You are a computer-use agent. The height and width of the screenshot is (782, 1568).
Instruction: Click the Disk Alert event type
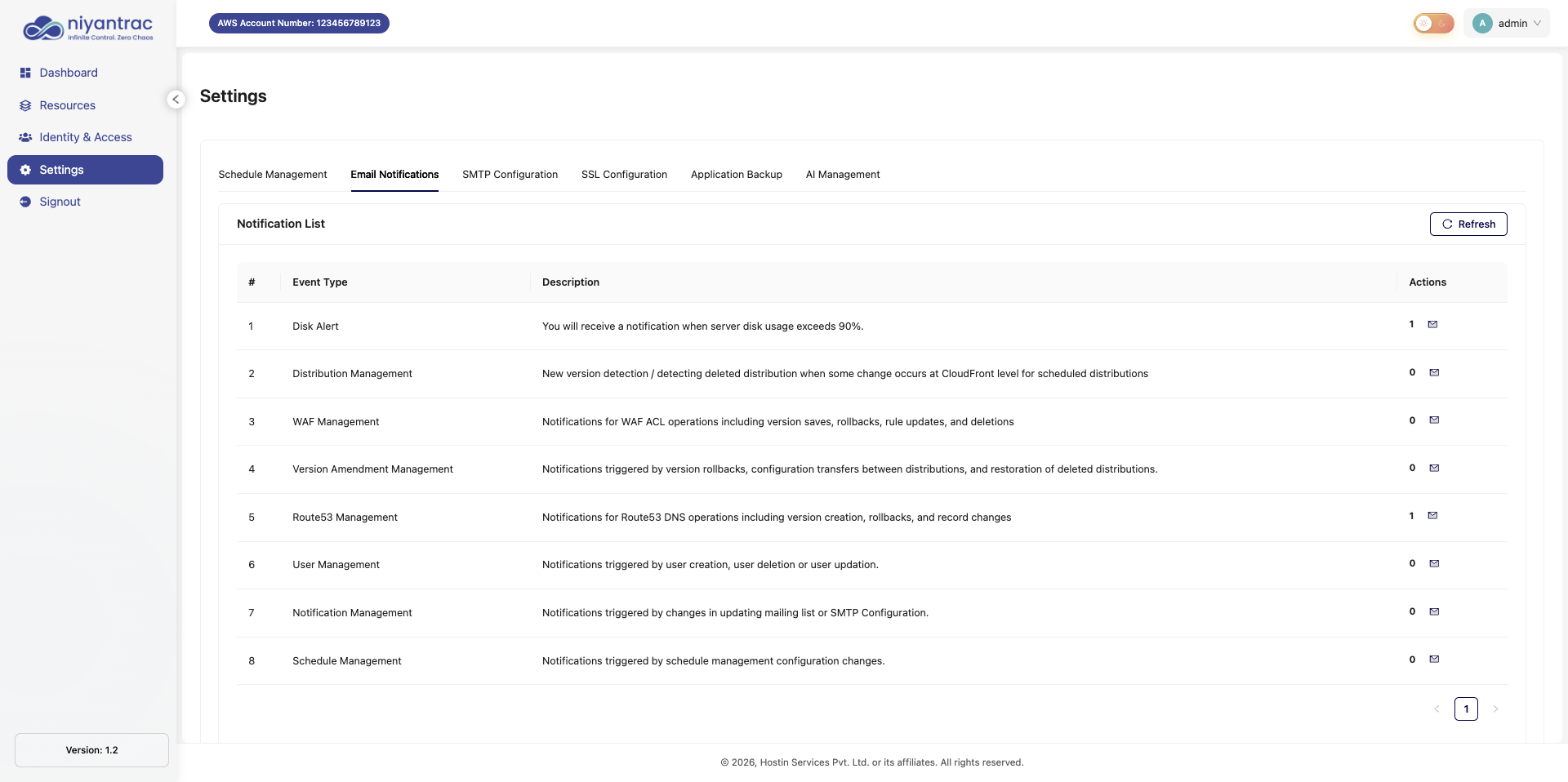[315, 327]
